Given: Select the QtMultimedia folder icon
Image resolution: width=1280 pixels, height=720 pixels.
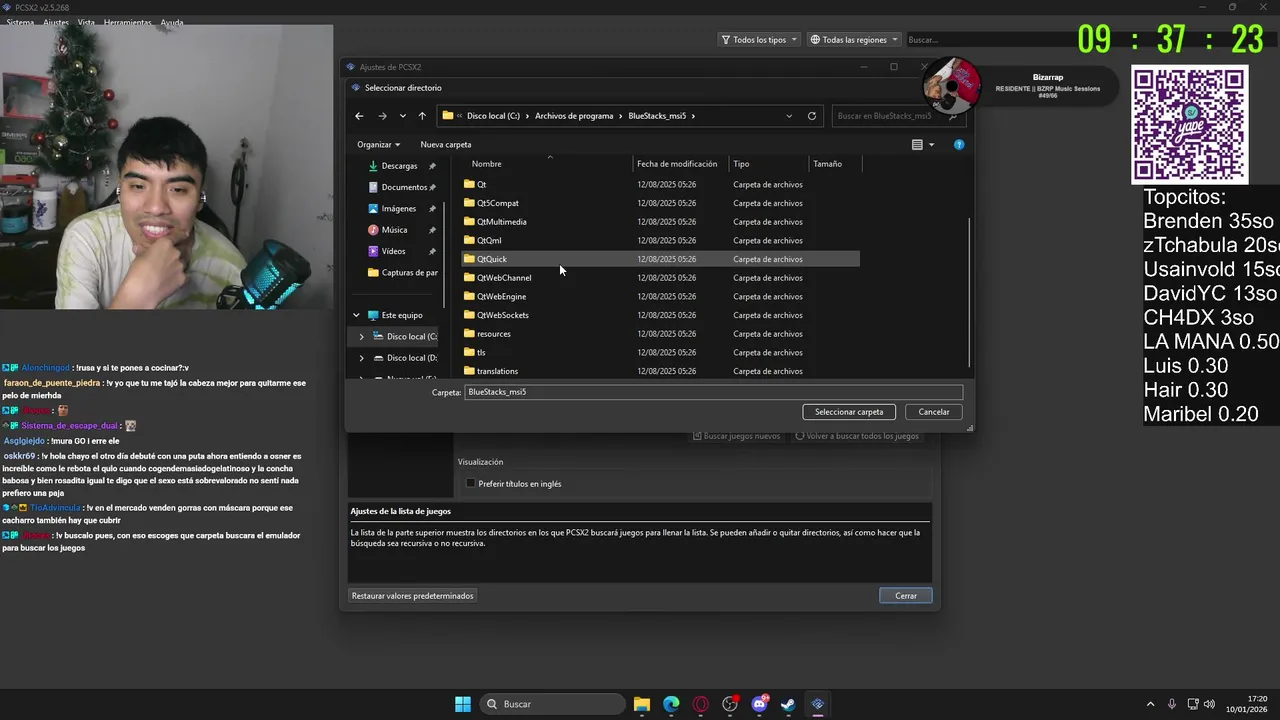Looking at the screenshot, I should click(469, 222).
